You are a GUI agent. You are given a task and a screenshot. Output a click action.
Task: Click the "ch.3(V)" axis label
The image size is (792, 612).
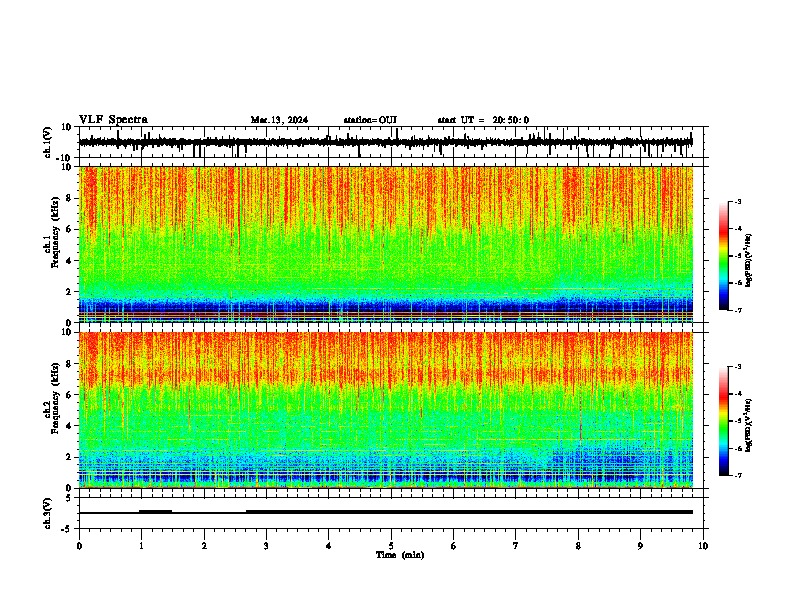click(x=48, y=513)
